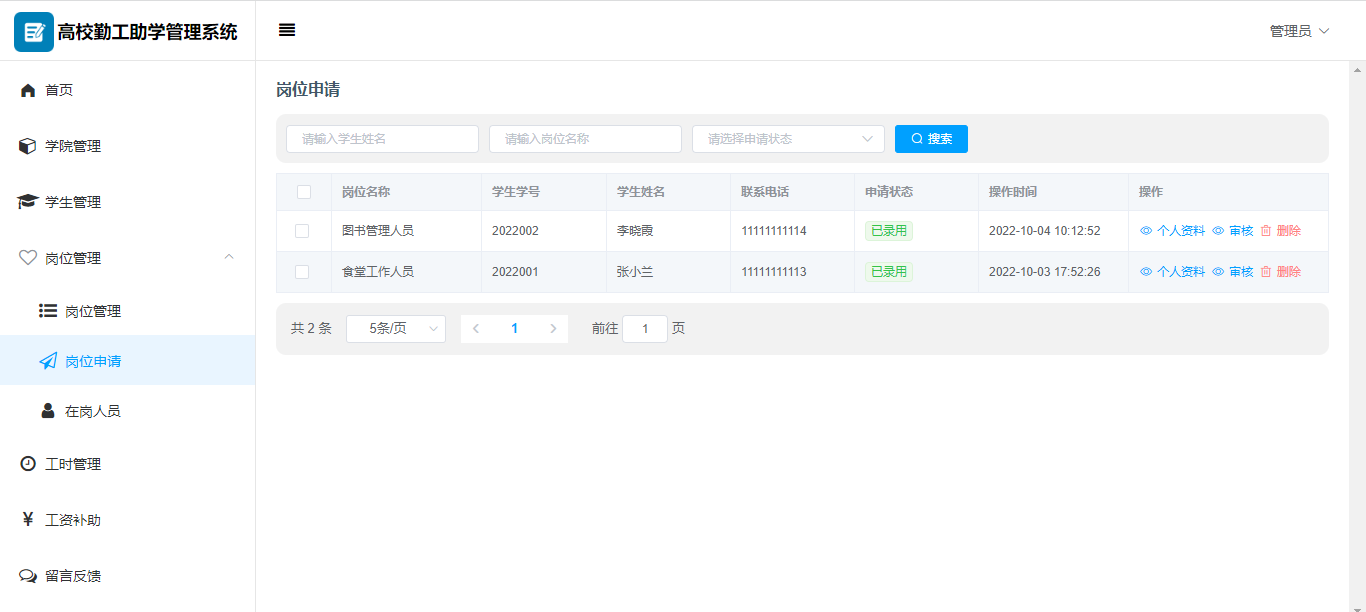This screenshot has width=1366, height=612.
Task: Click the clock icon for 工时管理
Action: 28,464
